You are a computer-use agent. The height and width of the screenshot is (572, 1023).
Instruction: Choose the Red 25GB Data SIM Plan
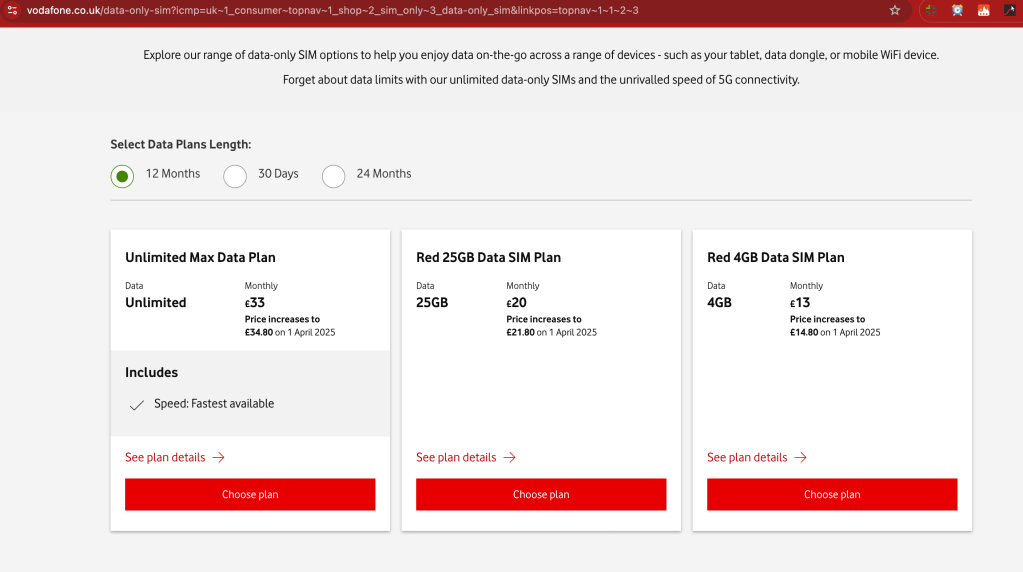coord(541,494)
